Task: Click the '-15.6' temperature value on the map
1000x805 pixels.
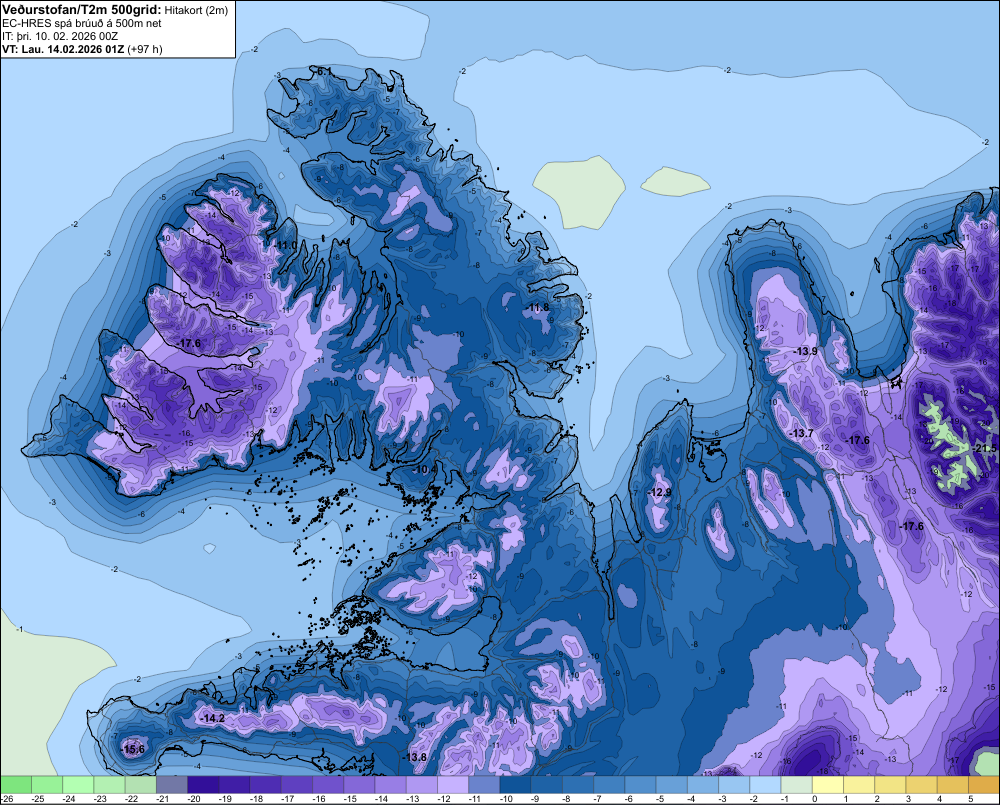Action: 133,749
